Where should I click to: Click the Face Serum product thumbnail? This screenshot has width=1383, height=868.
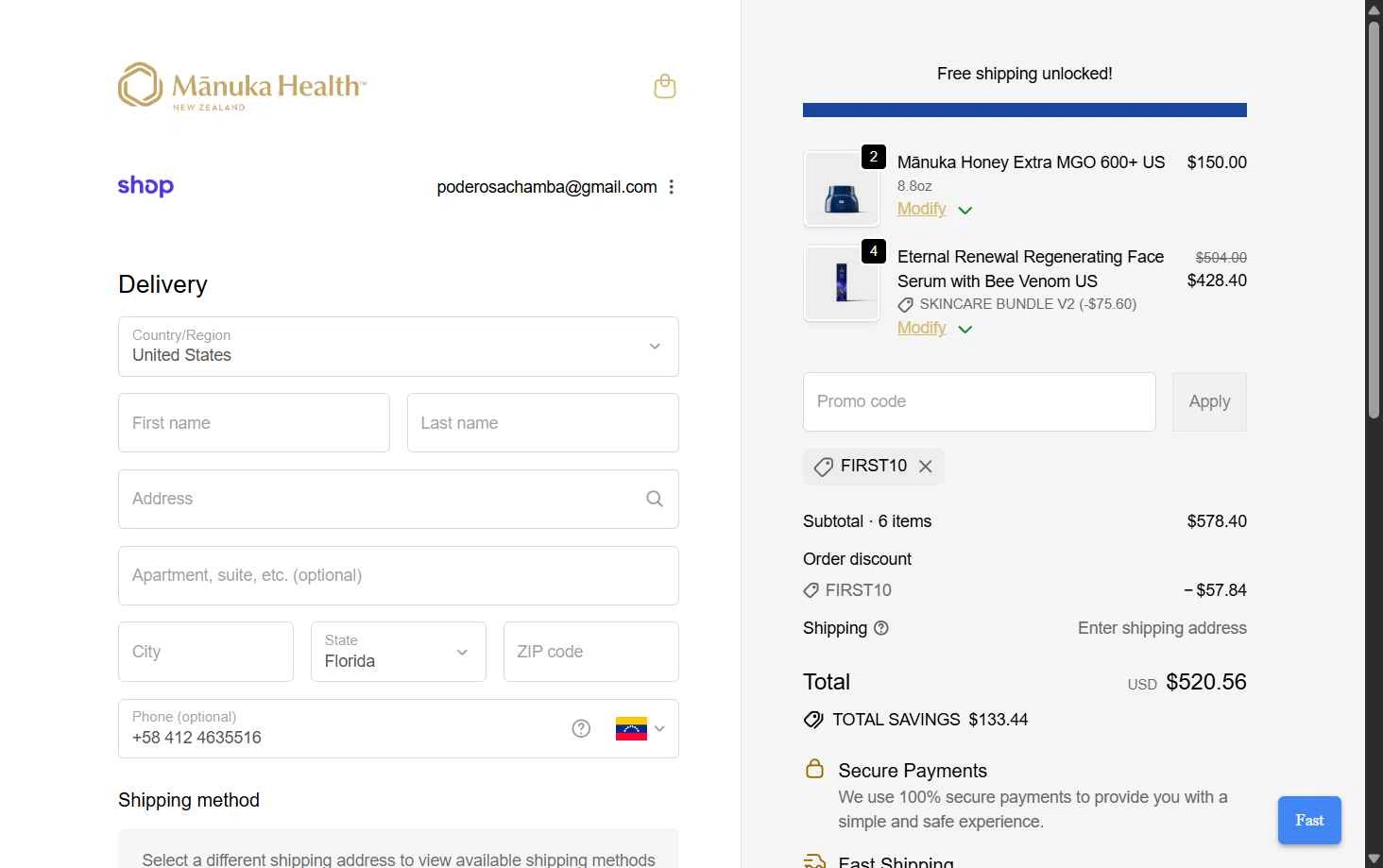(842, 282)
